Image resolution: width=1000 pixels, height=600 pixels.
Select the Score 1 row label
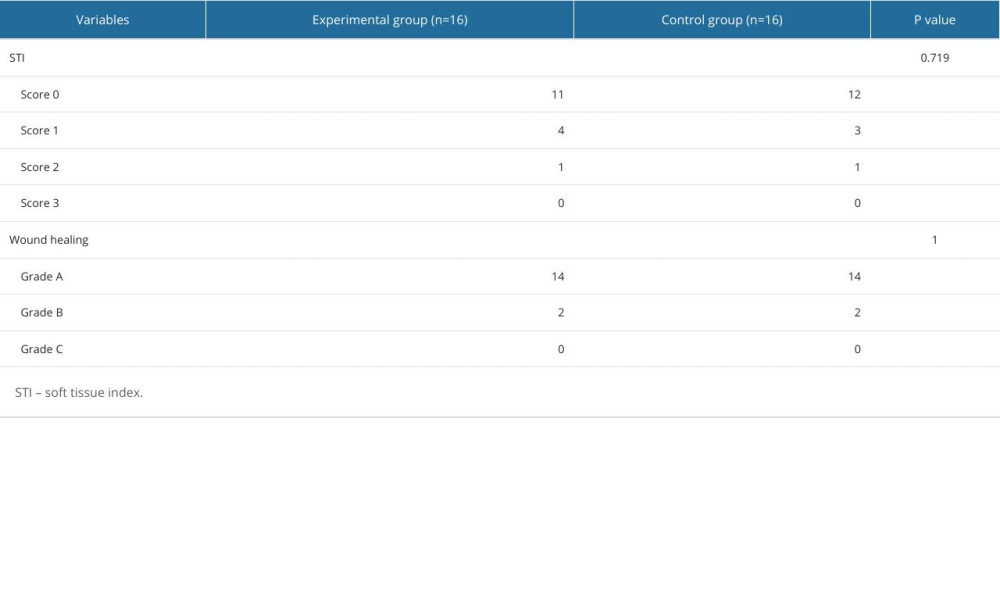coord(40,131)
